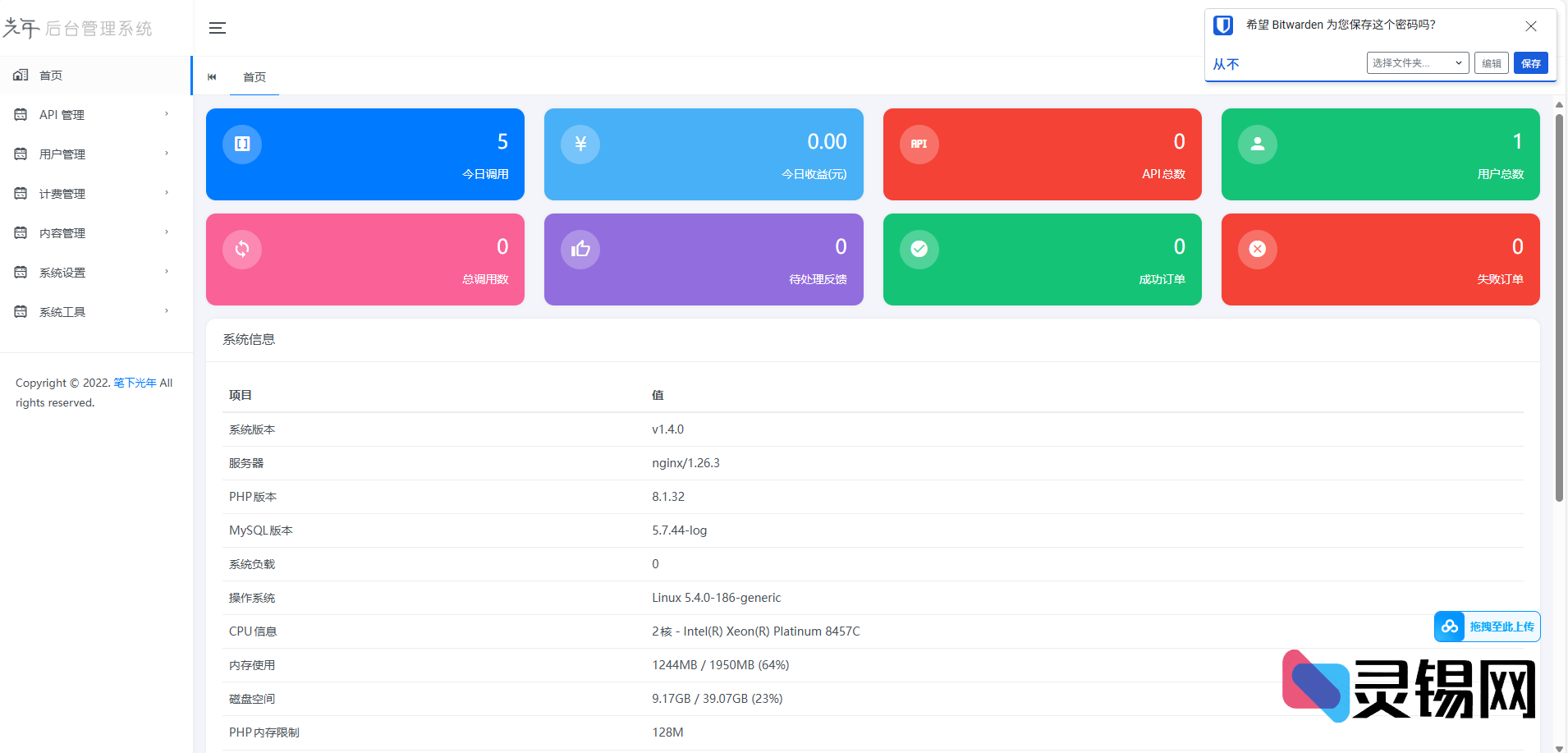
Task: Open the 笔下光年 copyright link
Action: click(x=135, y=383)
